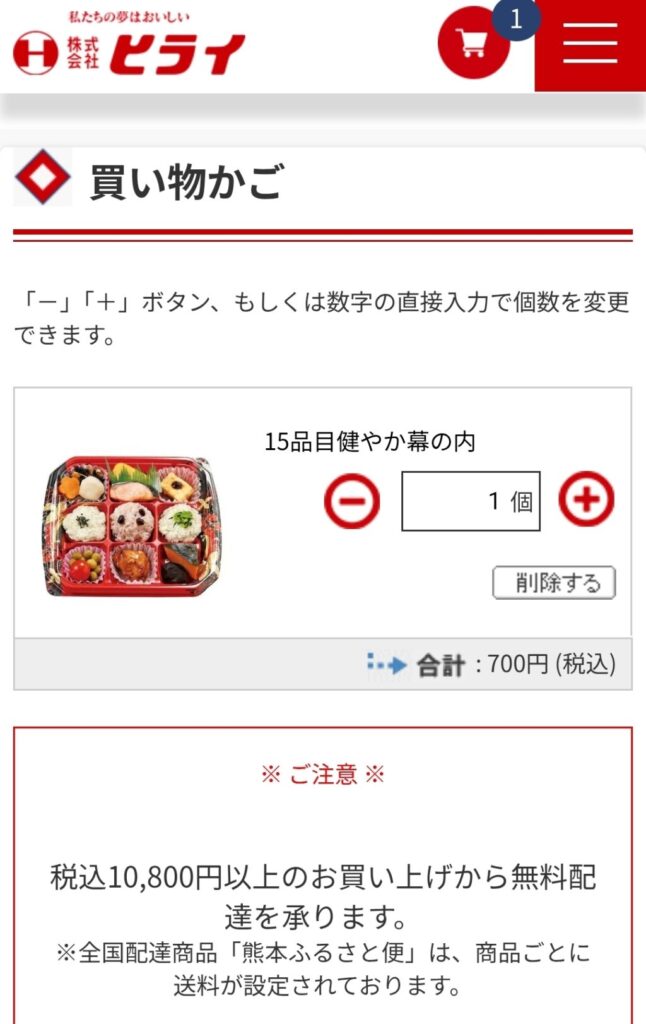This screenshot has width=646, height=1024.
Task: Click the 合計 700円 total text
Action: point(516,665)
